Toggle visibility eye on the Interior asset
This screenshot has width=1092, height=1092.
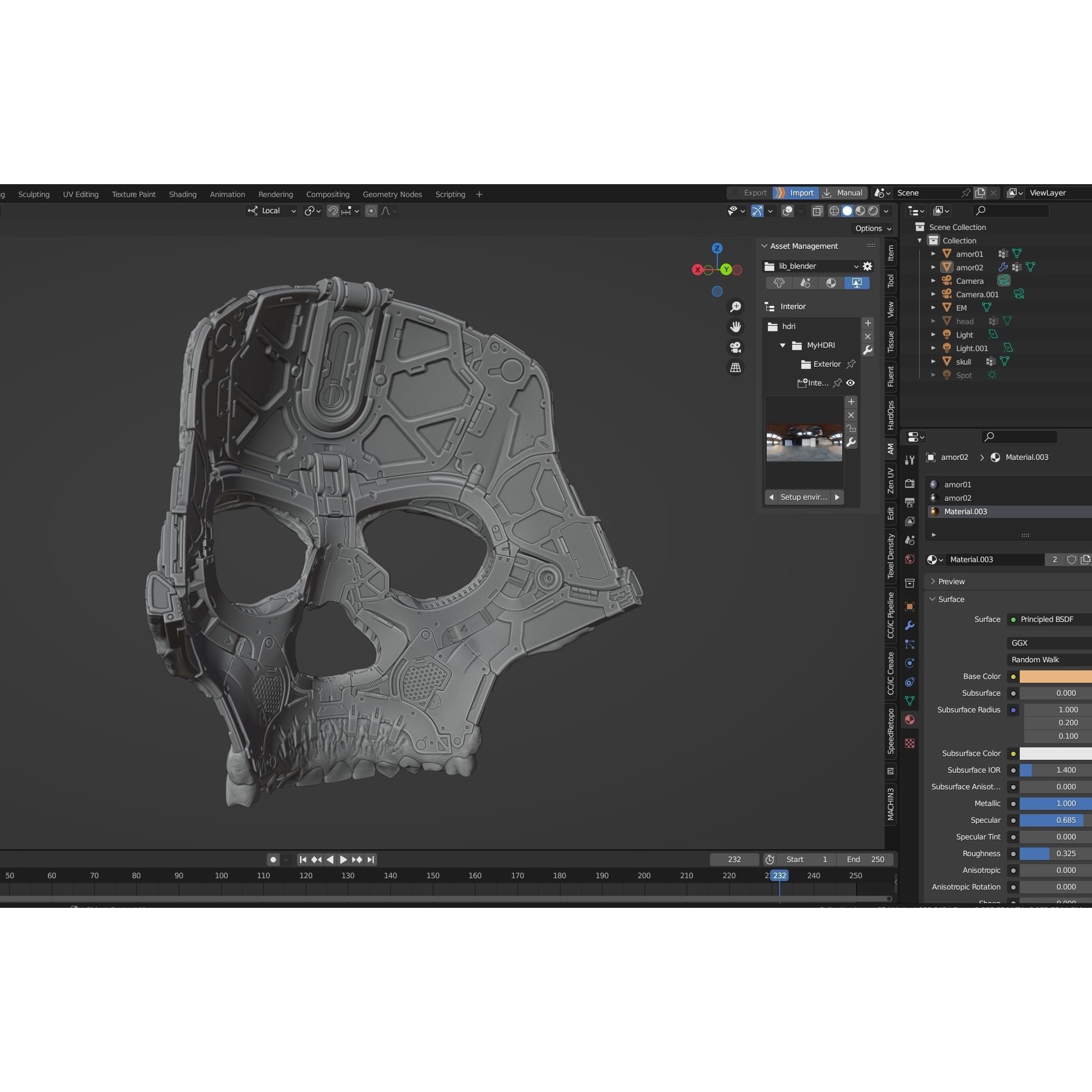tap(851, 383)
